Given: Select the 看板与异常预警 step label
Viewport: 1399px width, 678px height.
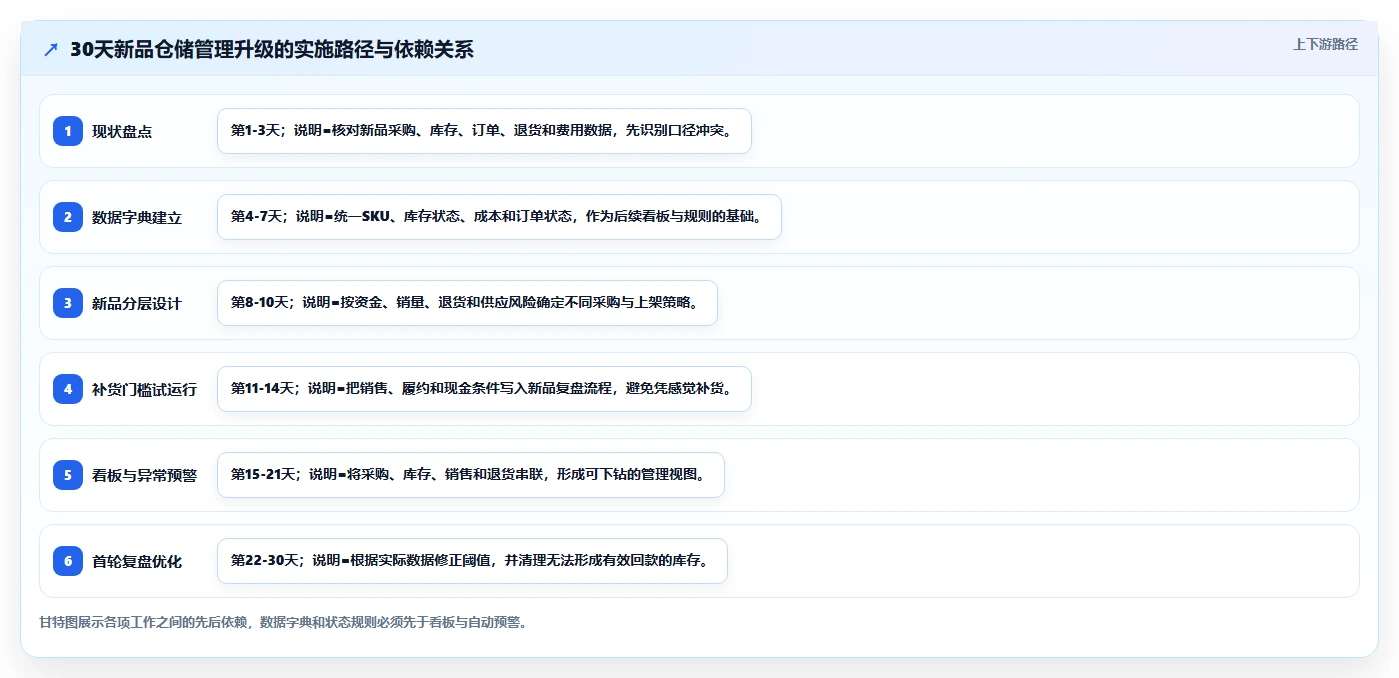Looking at the screenshot, I should (x=144, y=475).
